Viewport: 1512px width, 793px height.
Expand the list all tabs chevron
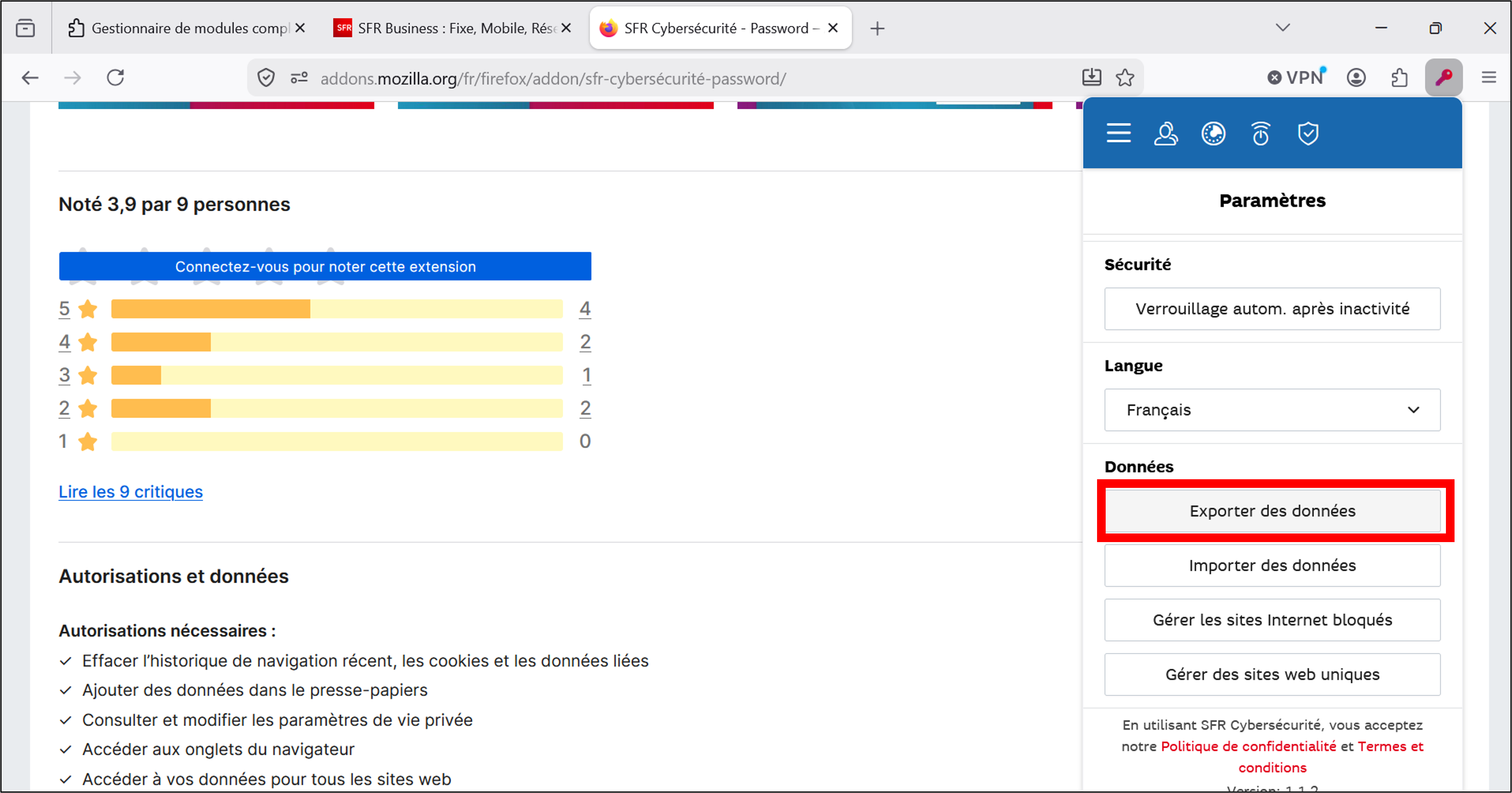point(1283,28)
